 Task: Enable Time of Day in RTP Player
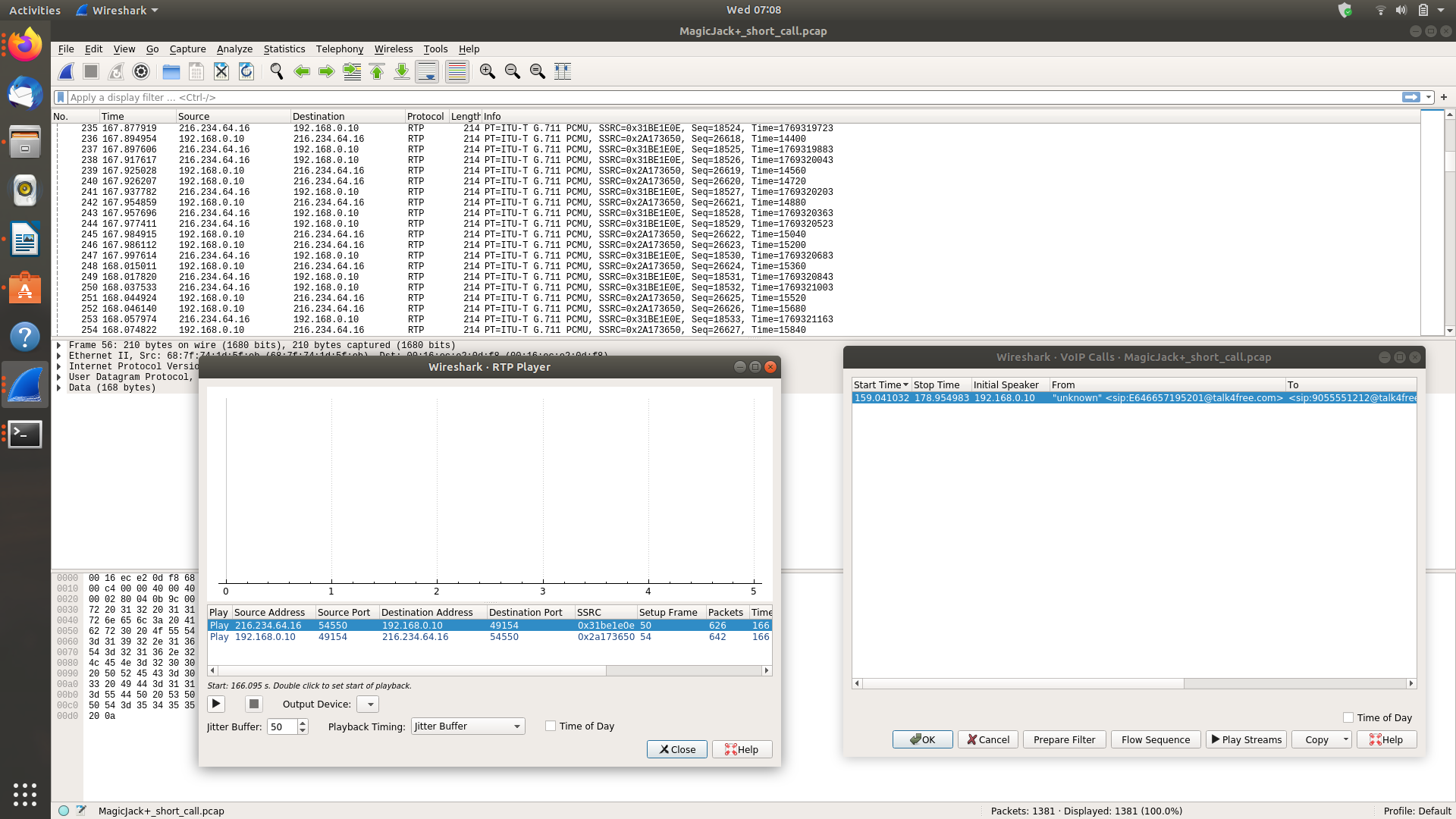(551, 726)
